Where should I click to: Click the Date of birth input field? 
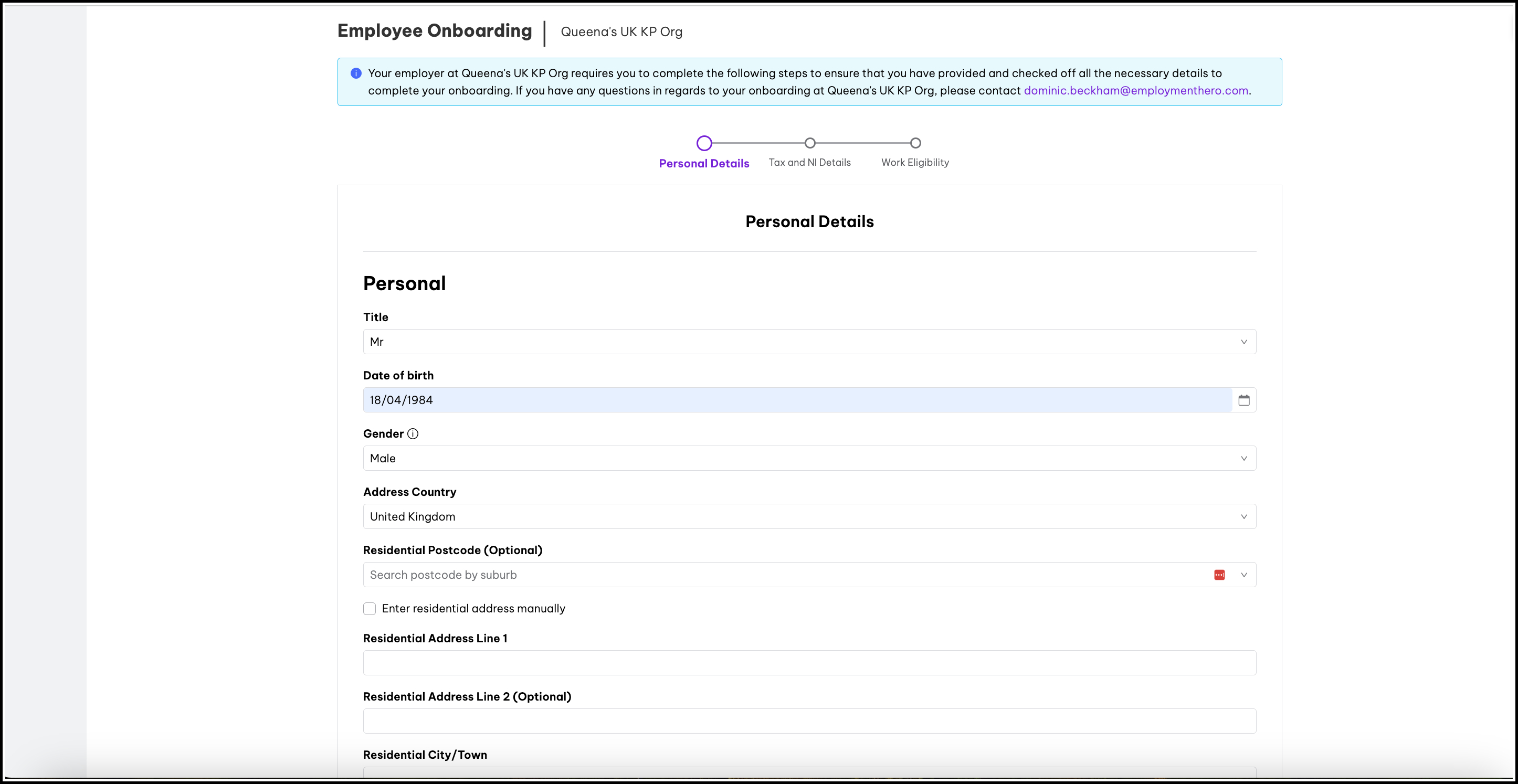coord(796,400)
